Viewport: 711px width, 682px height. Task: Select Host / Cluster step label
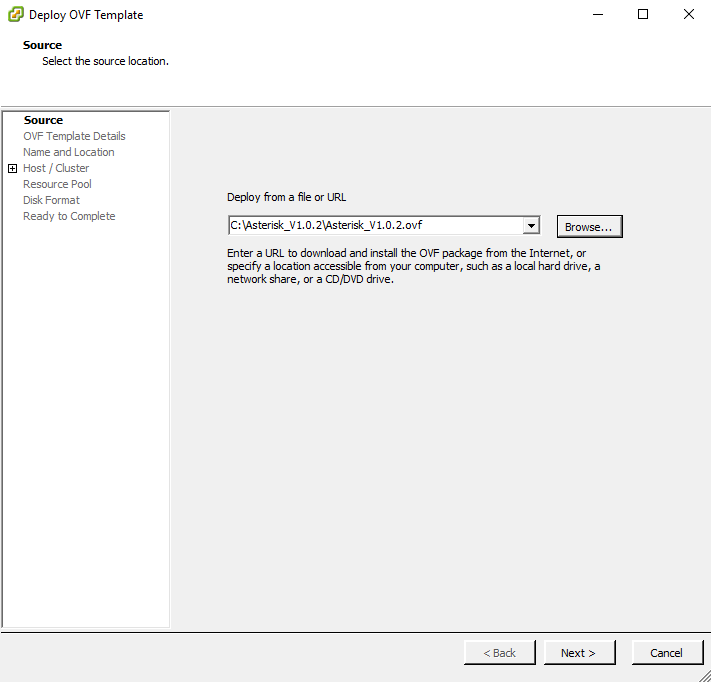tap(56, 168)
